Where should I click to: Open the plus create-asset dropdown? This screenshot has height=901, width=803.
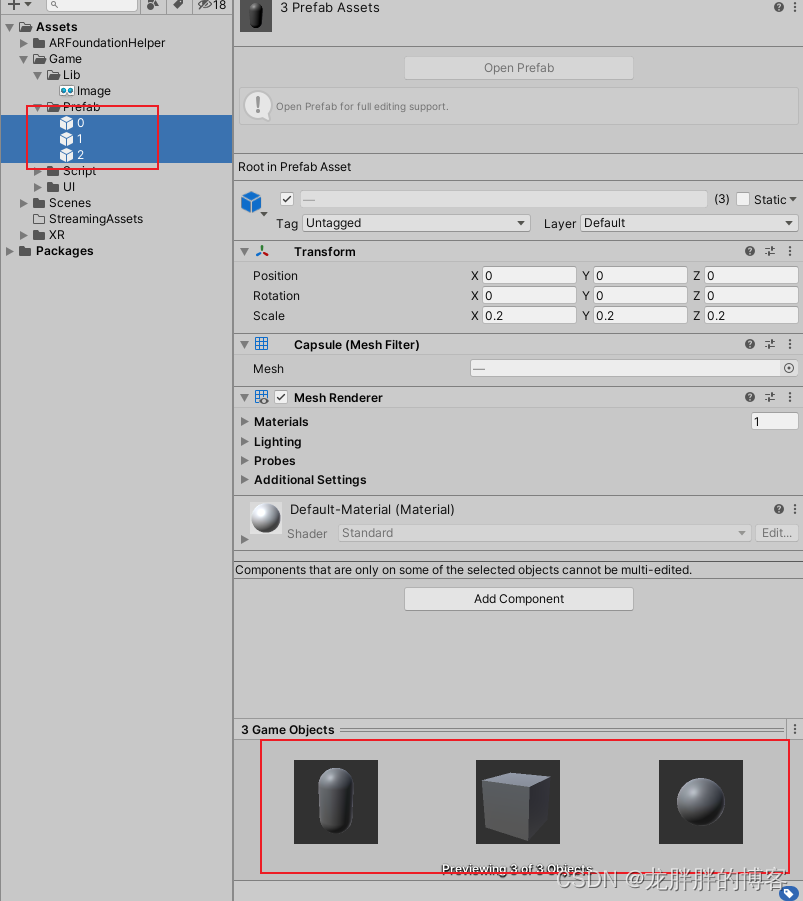tap(19, 5)
